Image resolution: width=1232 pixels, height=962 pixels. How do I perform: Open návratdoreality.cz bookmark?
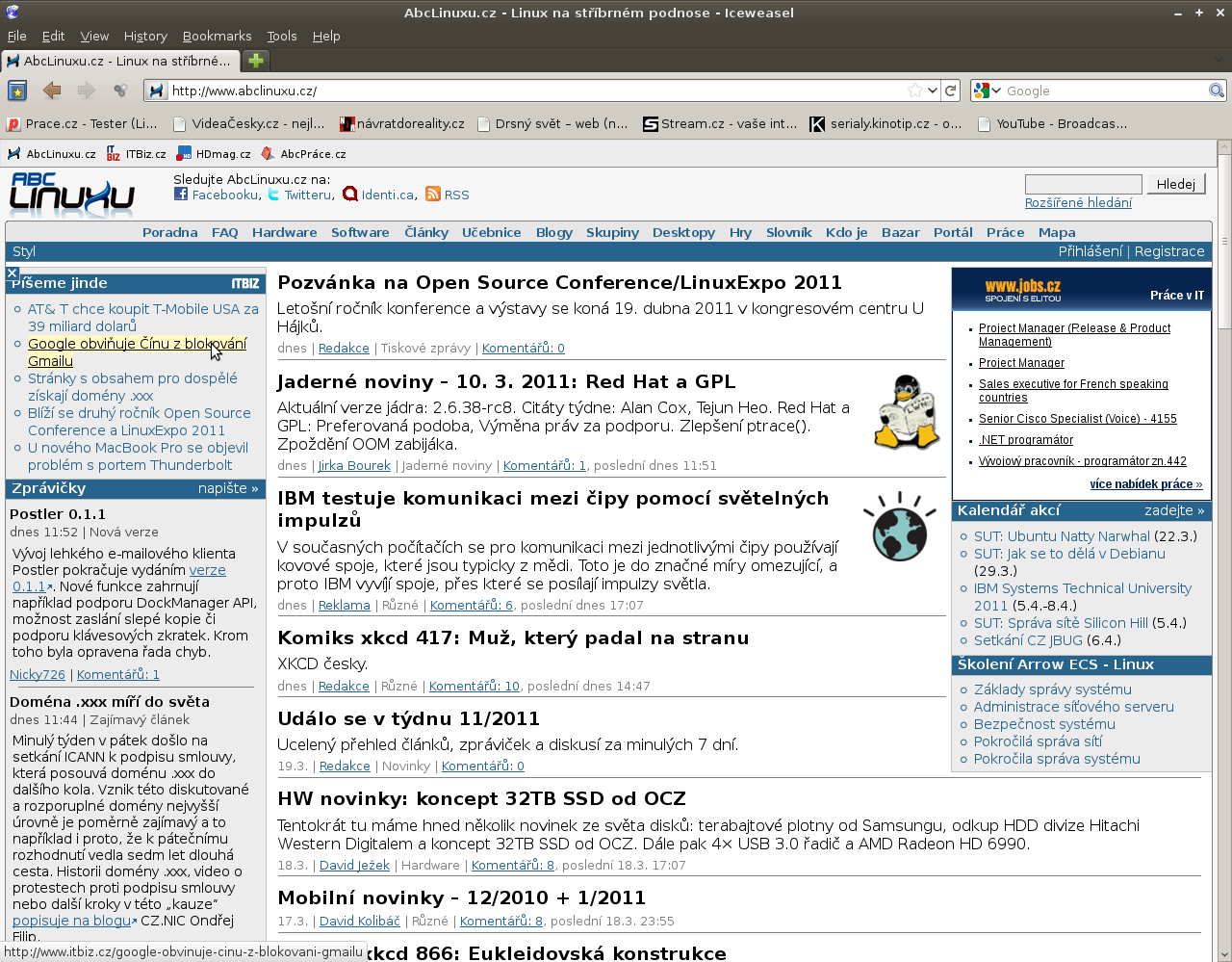tap(402, 124)
